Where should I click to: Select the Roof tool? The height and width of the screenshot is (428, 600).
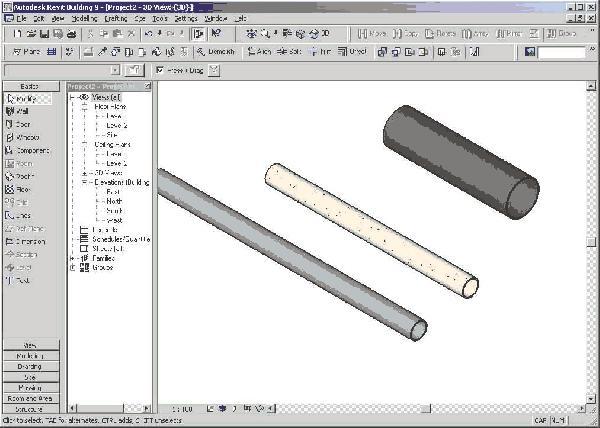pos(20,176)
